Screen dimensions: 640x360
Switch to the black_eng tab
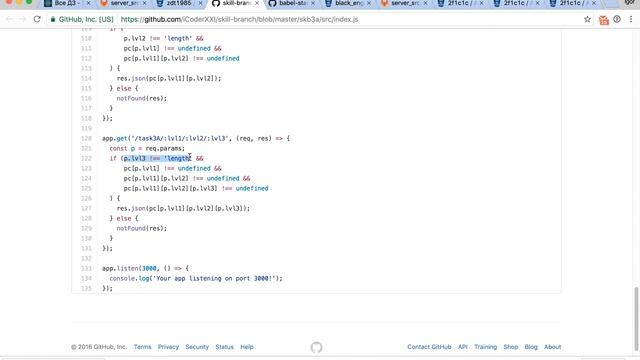347,3
